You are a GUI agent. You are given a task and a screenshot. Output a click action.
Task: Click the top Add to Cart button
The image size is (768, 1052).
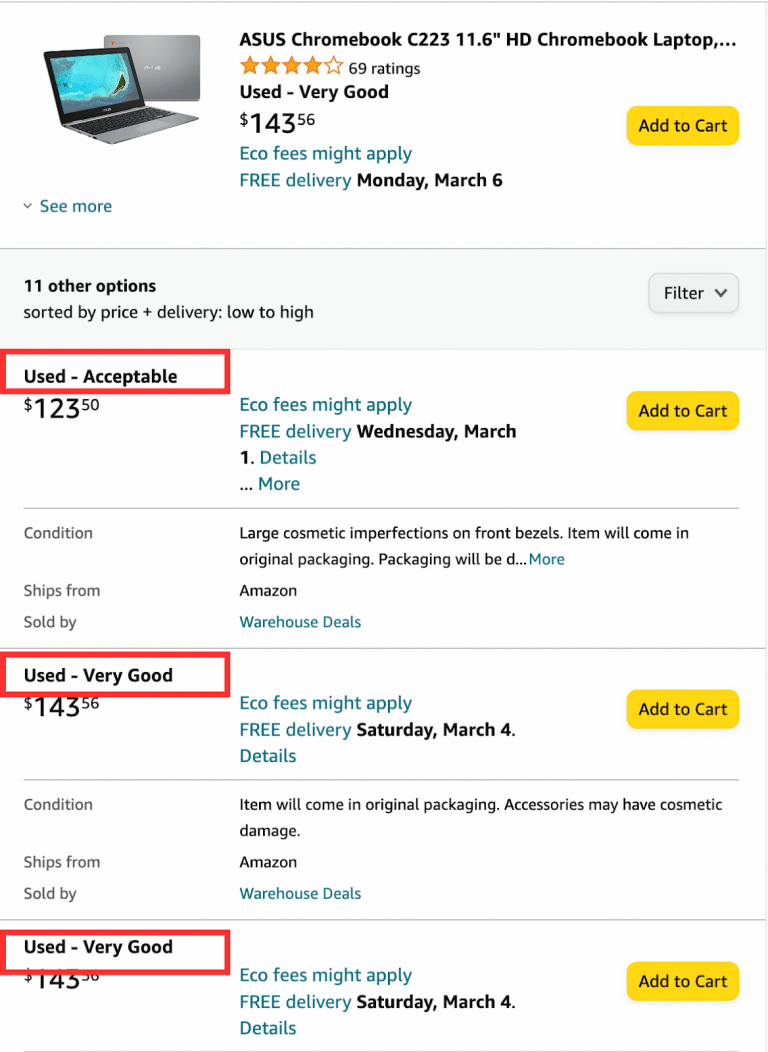[x=682, y=126]
